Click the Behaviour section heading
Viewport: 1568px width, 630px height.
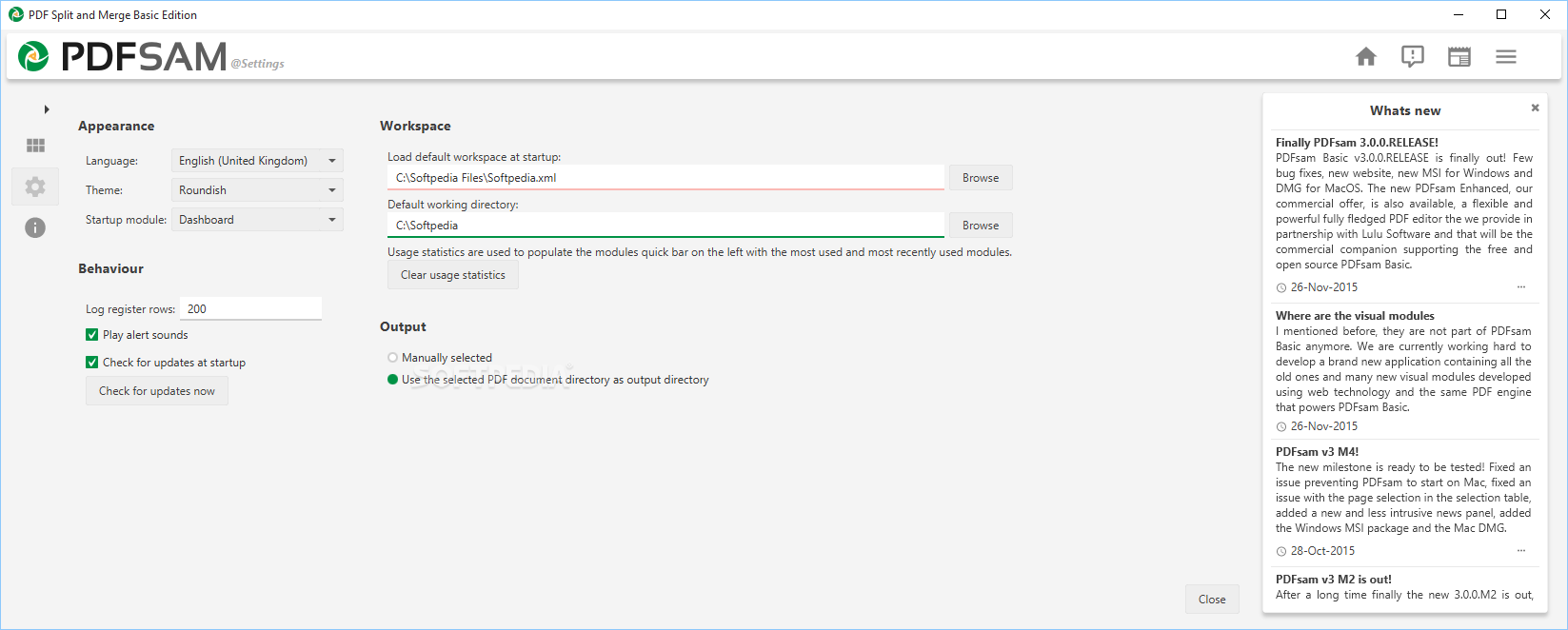[110, 269]
